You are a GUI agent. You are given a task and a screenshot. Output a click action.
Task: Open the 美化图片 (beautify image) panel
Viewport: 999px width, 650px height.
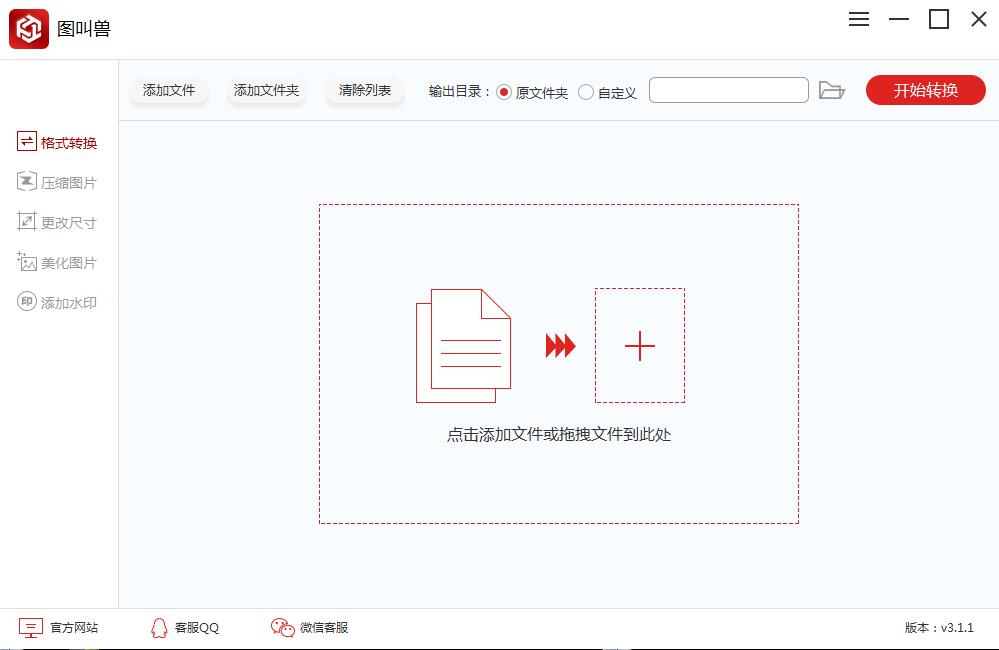[x=57, y=262]
